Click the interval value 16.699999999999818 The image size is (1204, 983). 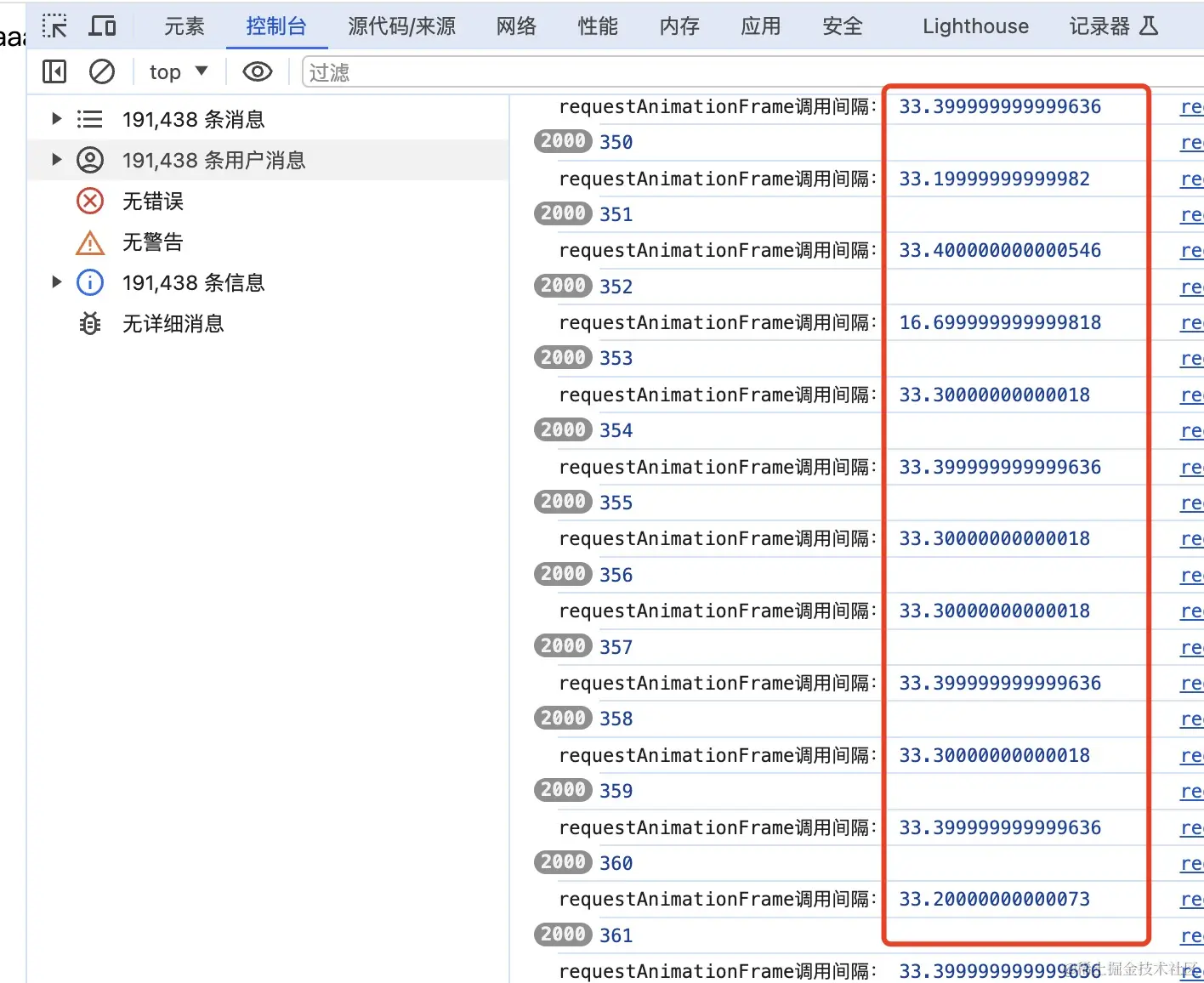pyautogui.click(x=1000, y=322)
